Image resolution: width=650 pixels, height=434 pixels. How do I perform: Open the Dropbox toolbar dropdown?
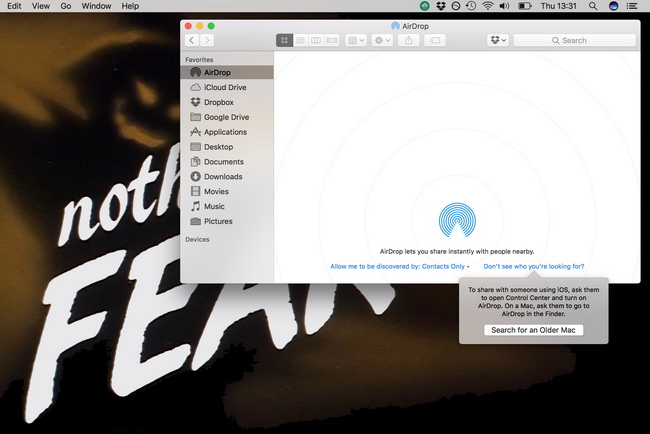(x=498, y=40)
